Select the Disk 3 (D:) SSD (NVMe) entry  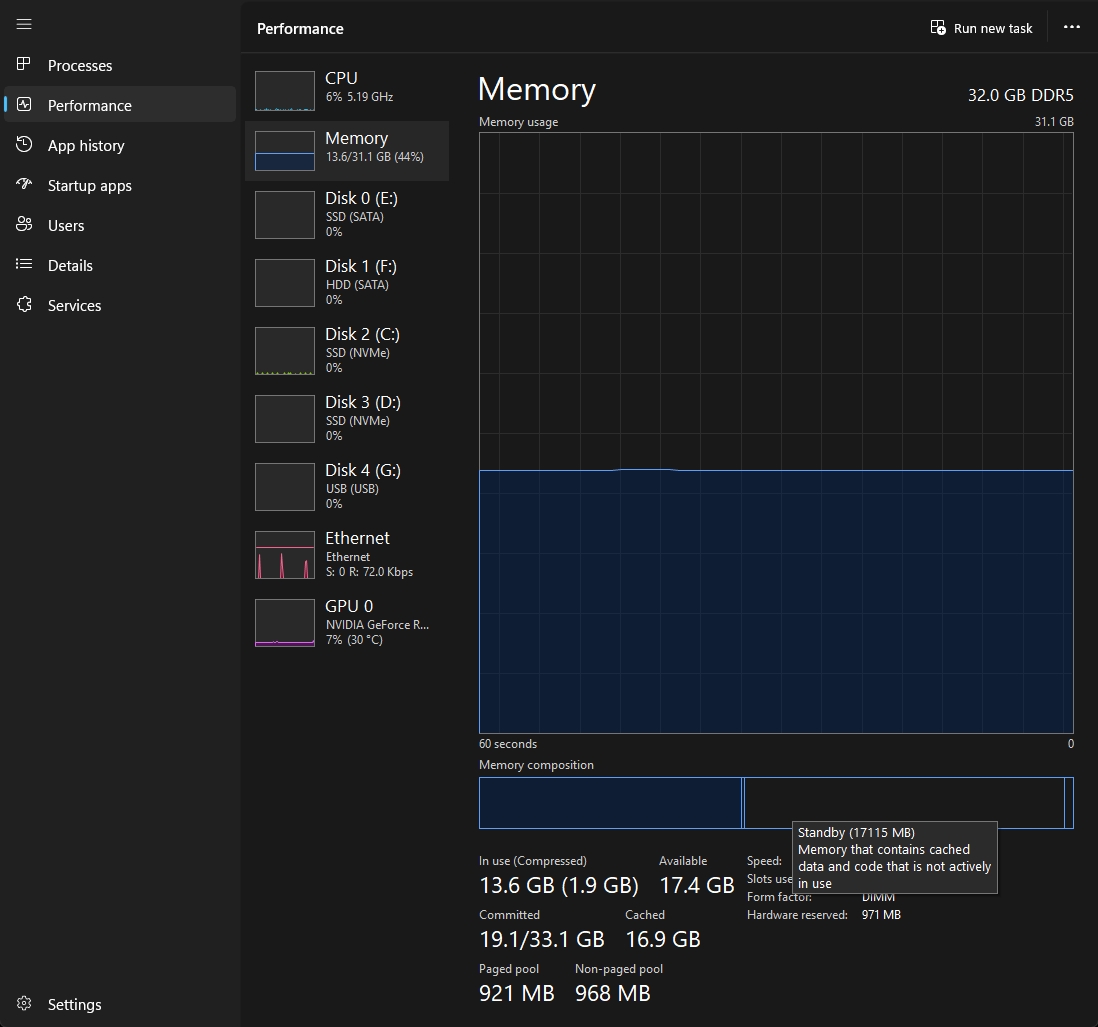[347, 419]
